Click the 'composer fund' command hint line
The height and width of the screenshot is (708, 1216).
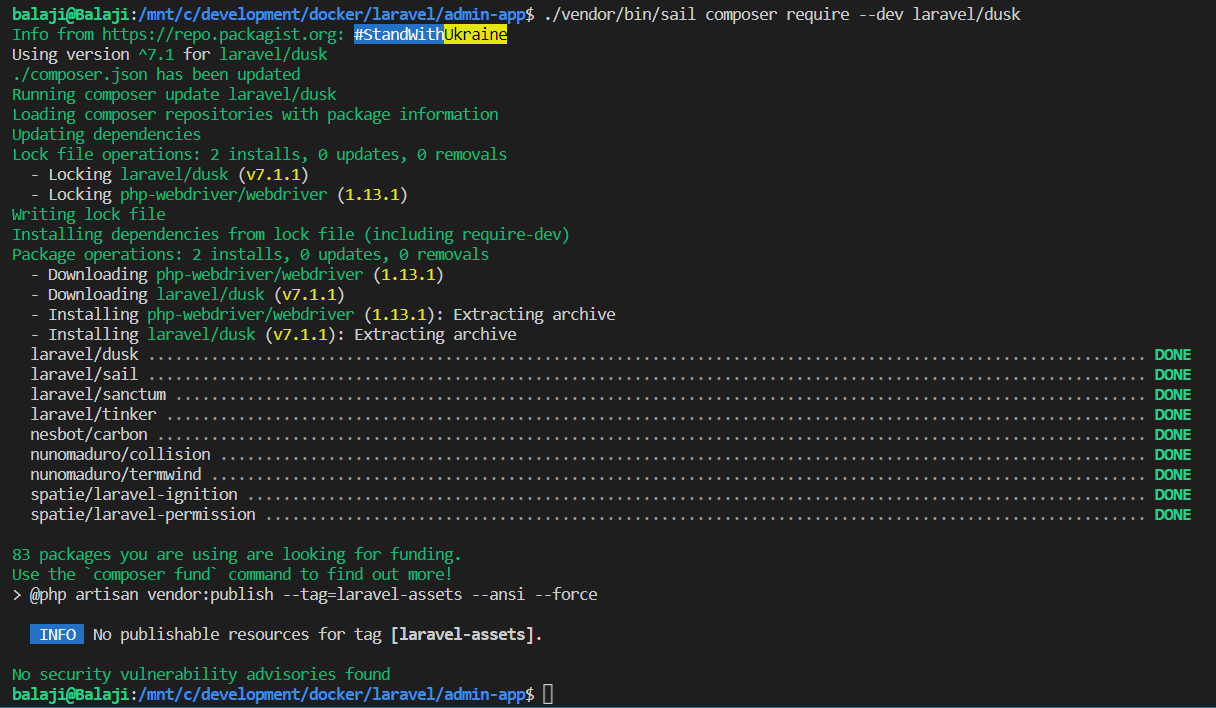tap(232, 574)
